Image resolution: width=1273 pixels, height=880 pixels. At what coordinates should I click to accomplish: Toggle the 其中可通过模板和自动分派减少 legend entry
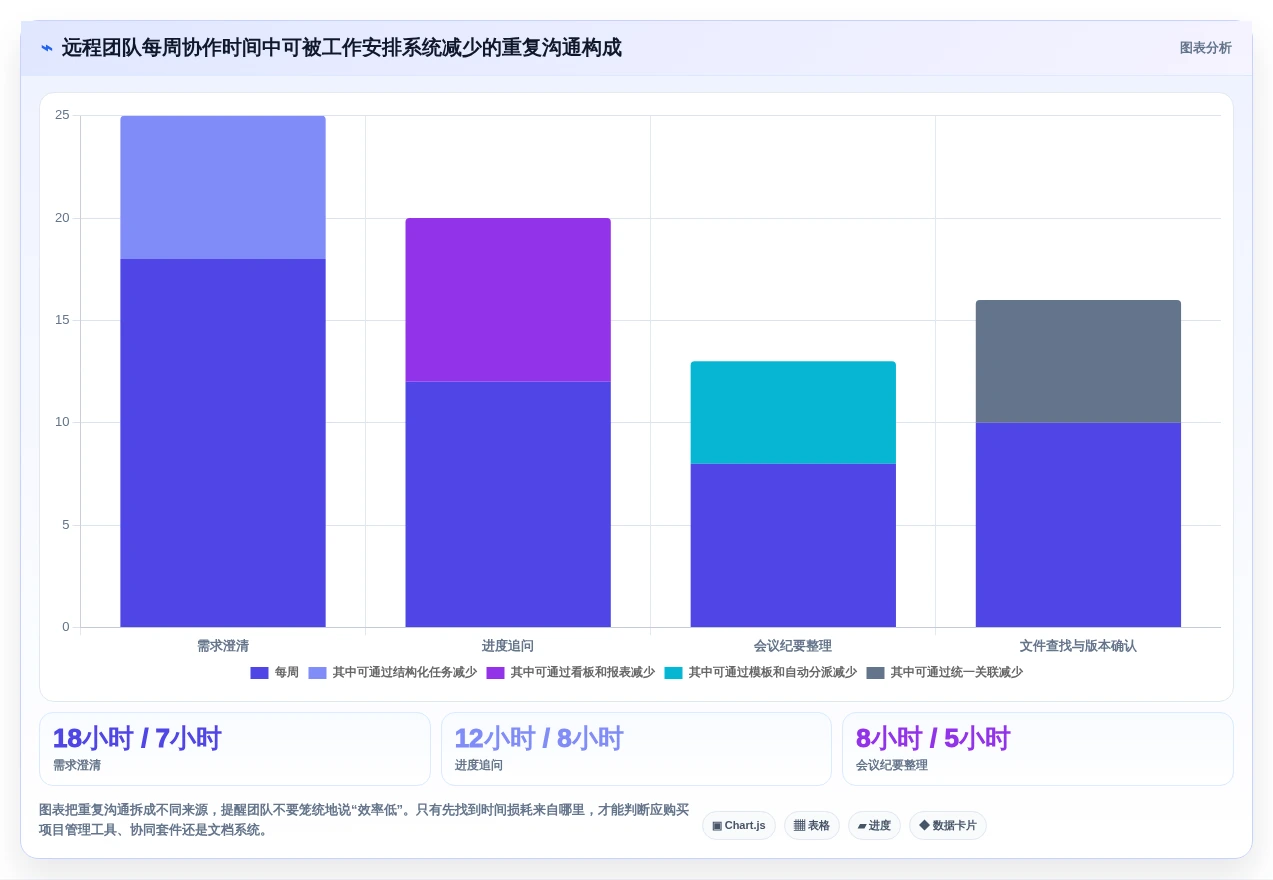coord(761,673)
